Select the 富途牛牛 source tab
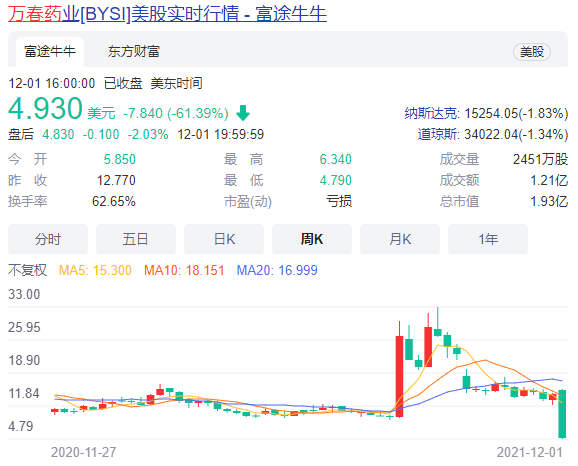This screenshot has height=466, width=578. pyautogui.click(x=50, y=52)
